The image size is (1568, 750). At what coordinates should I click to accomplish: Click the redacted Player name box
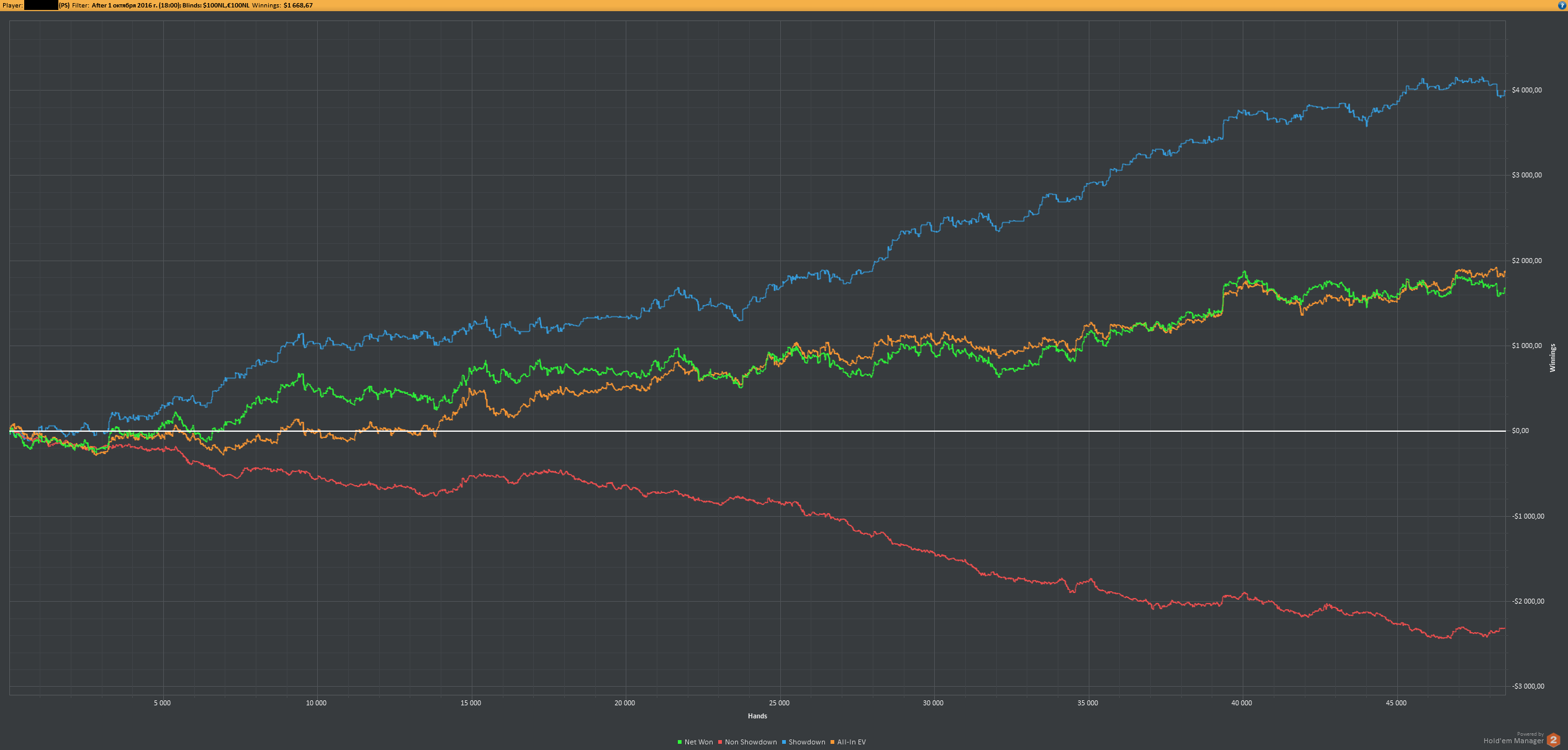point(41,5)
